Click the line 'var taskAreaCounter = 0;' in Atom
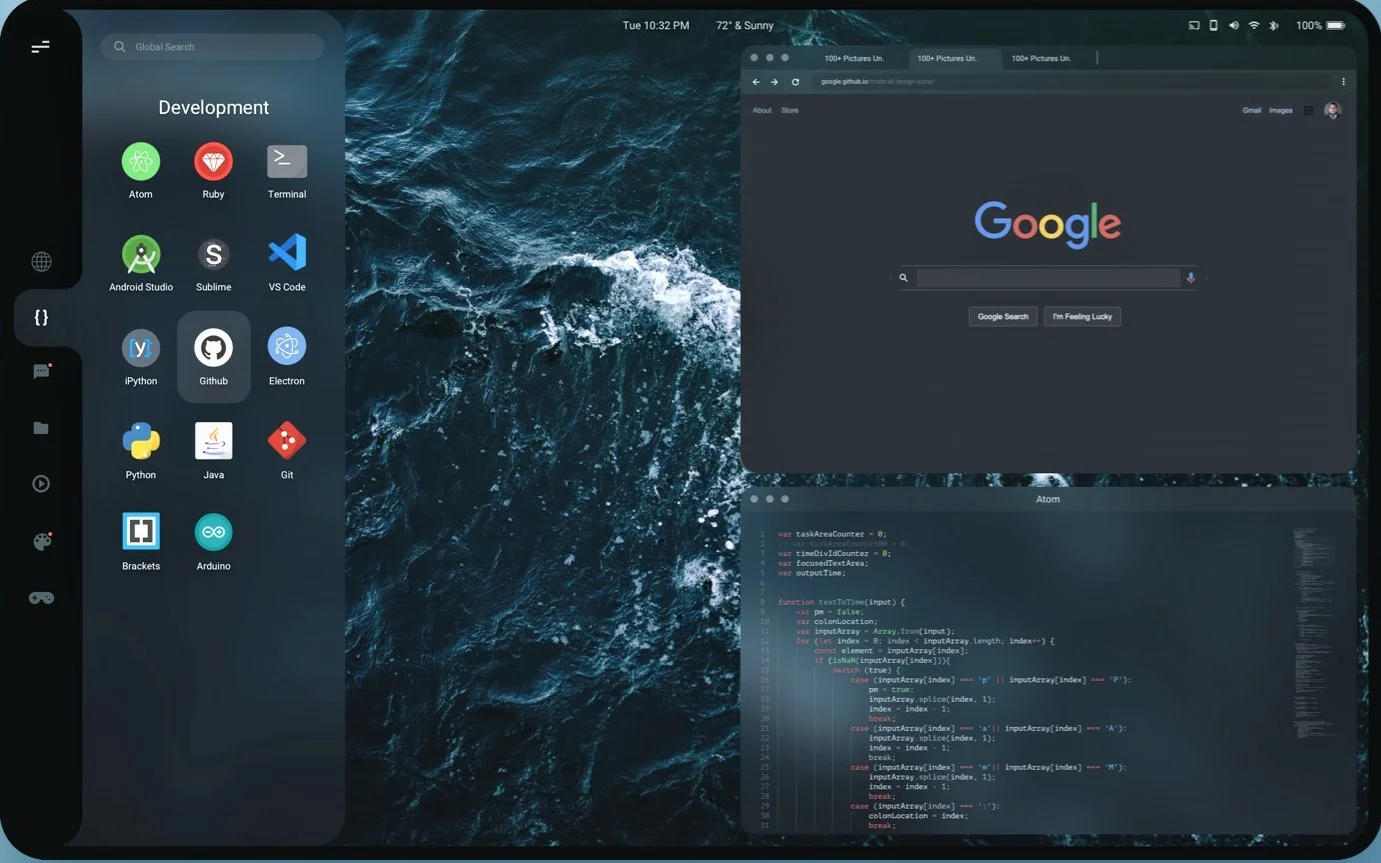This screenshot has height=863, width=1381. coord(832,534)
